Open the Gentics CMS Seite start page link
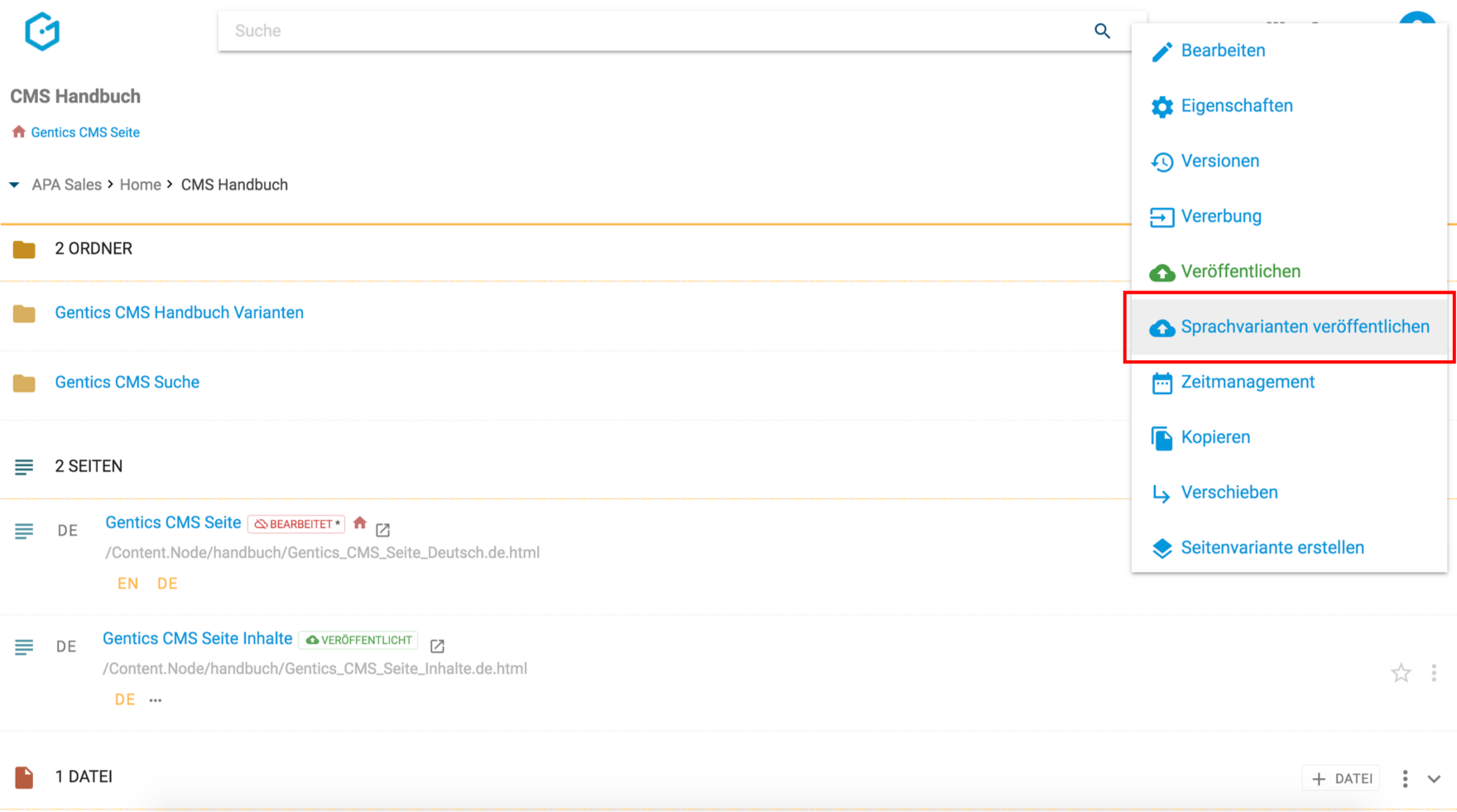 (85, 132)
